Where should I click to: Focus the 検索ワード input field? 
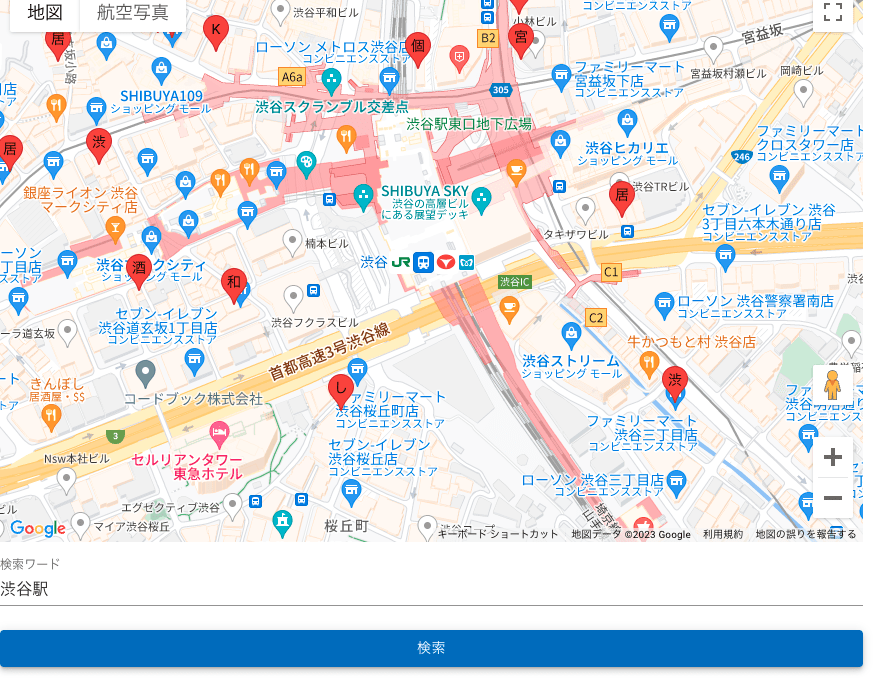[x=431, y=589]
